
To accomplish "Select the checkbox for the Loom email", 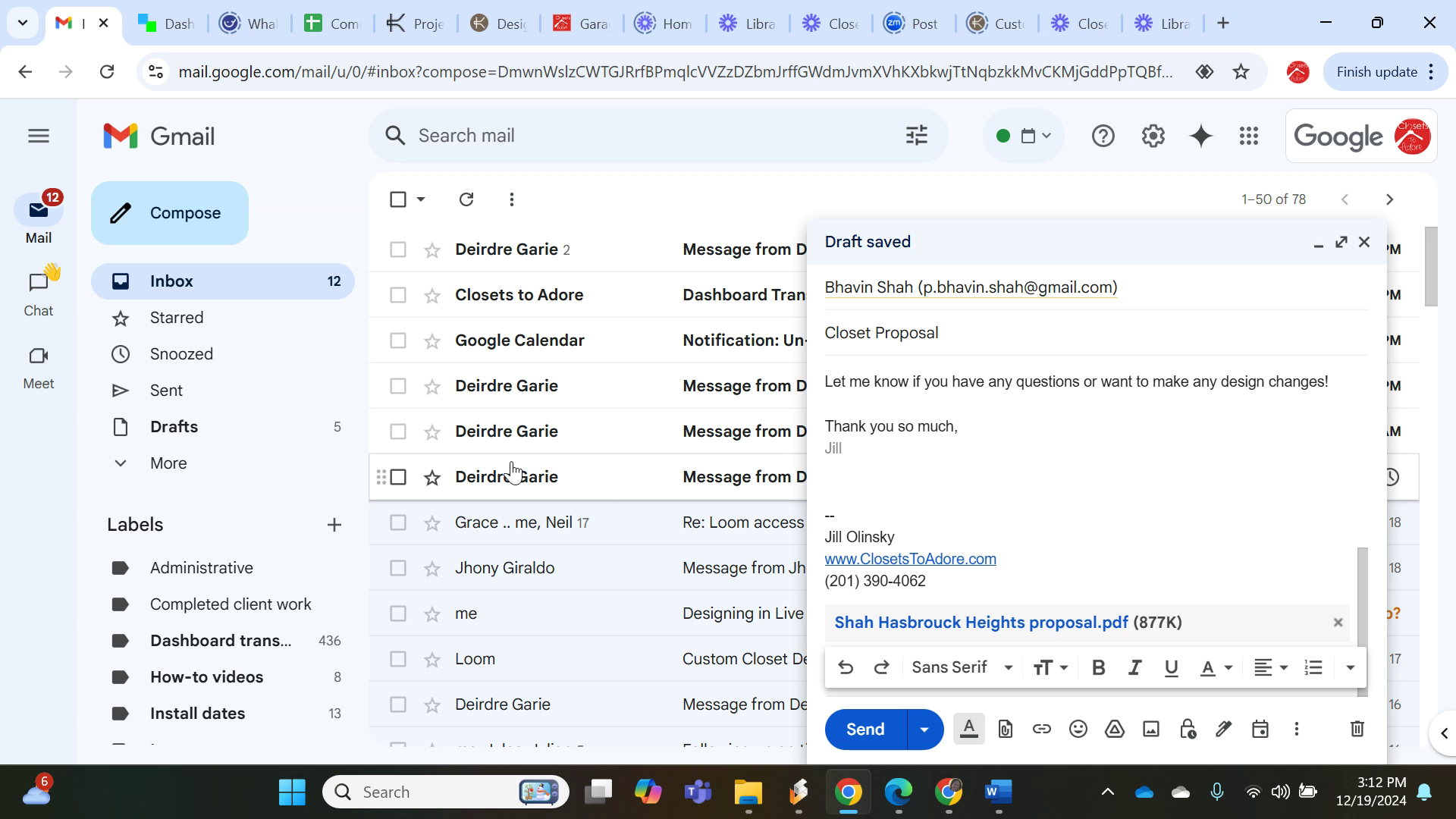I will pos(397,659).
